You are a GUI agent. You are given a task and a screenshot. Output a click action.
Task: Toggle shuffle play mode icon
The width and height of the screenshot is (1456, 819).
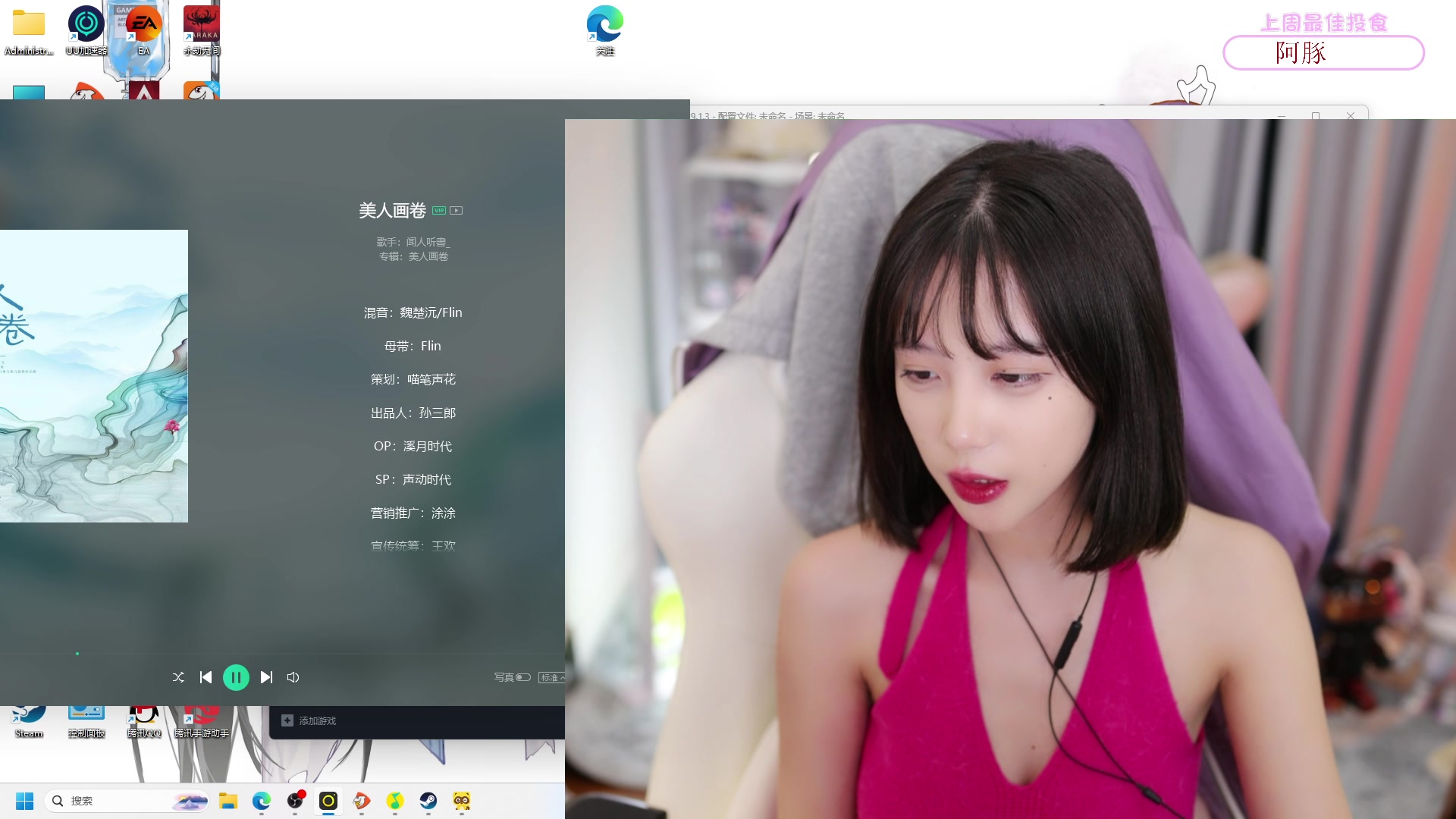point(178,677)
